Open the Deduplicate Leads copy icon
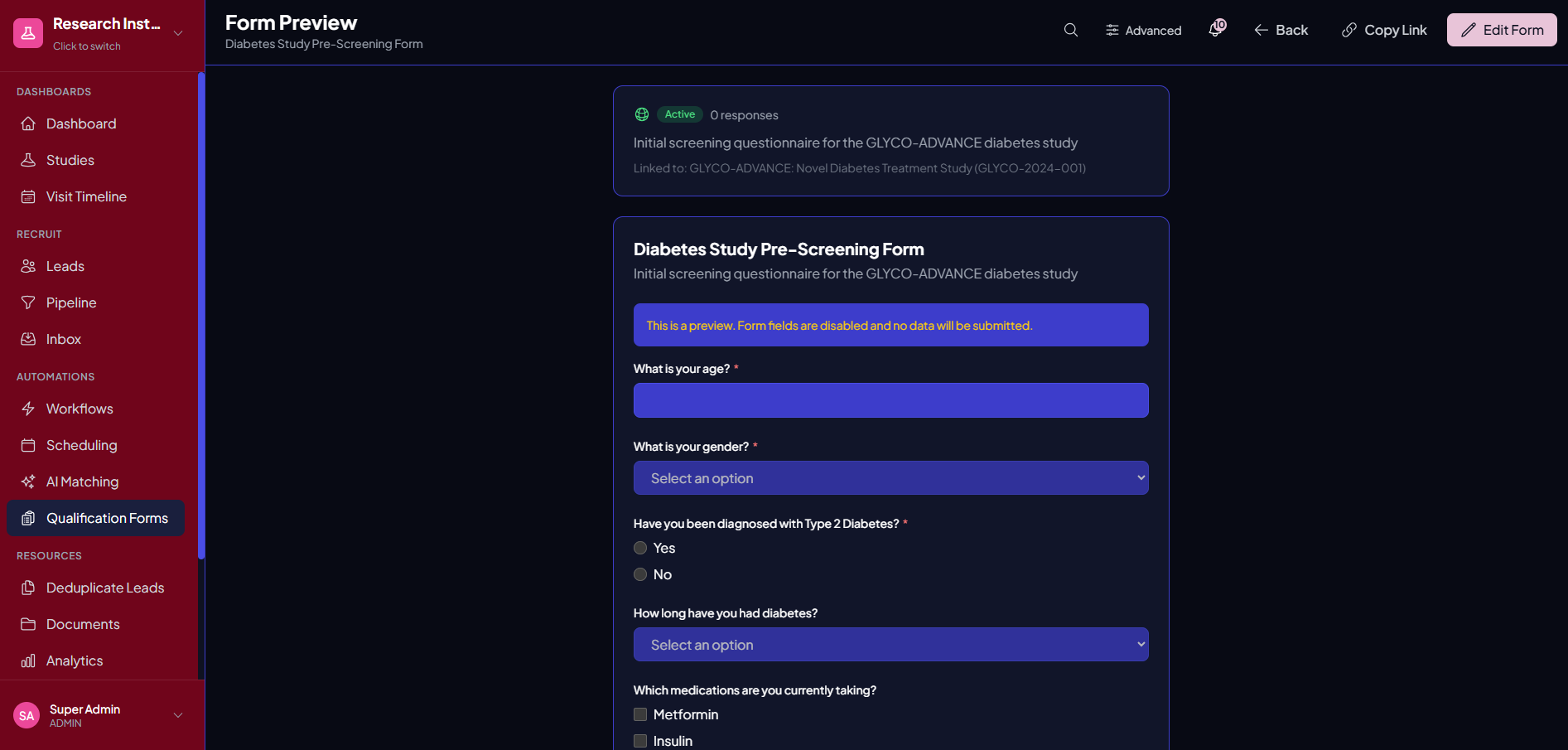The image size is (1568, 750). pos(28,588)
